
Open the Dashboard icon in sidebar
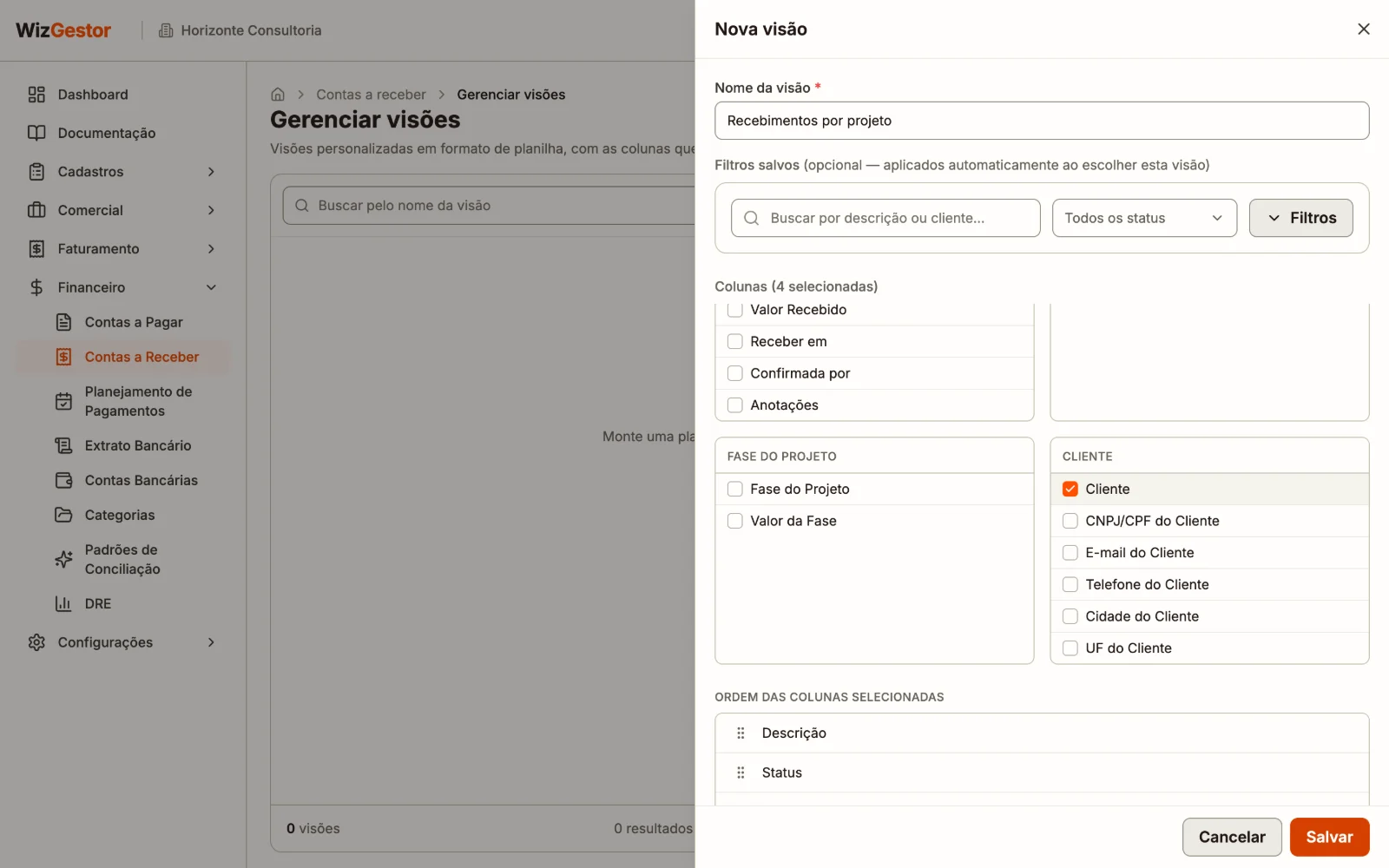click(36, 95)
